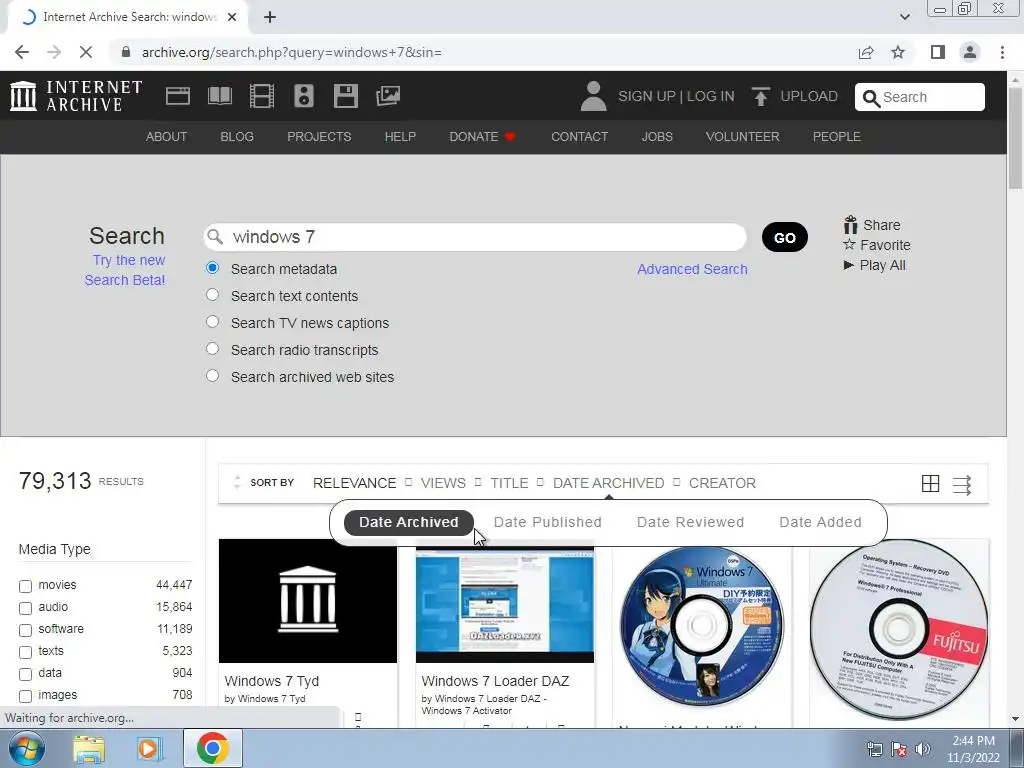Screen dimensions: 1024x768
Task: Choose Date Published sort option
Action: point(547,522)
